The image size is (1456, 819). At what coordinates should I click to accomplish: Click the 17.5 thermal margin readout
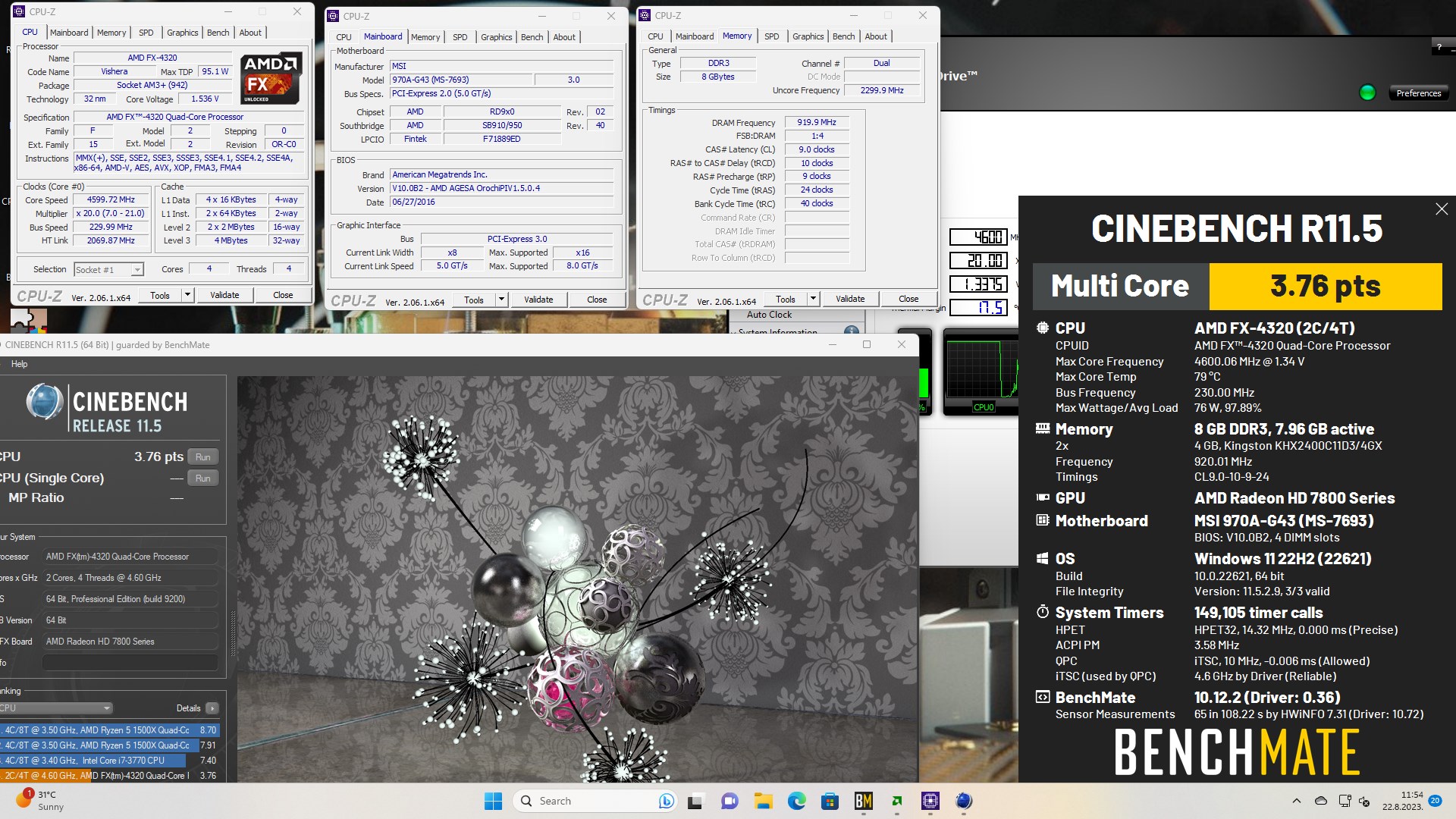(978, 308)
